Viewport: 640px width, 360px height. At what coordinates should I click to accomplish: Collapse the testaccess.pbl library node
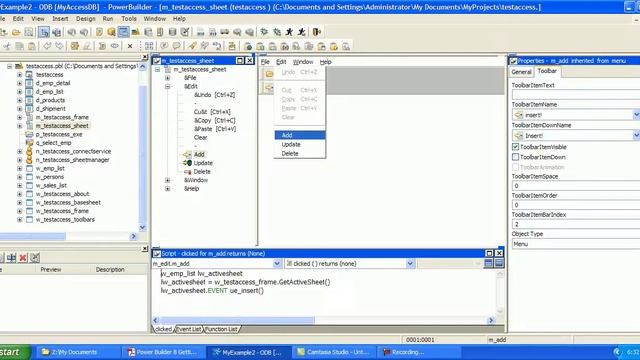point(9,66)
